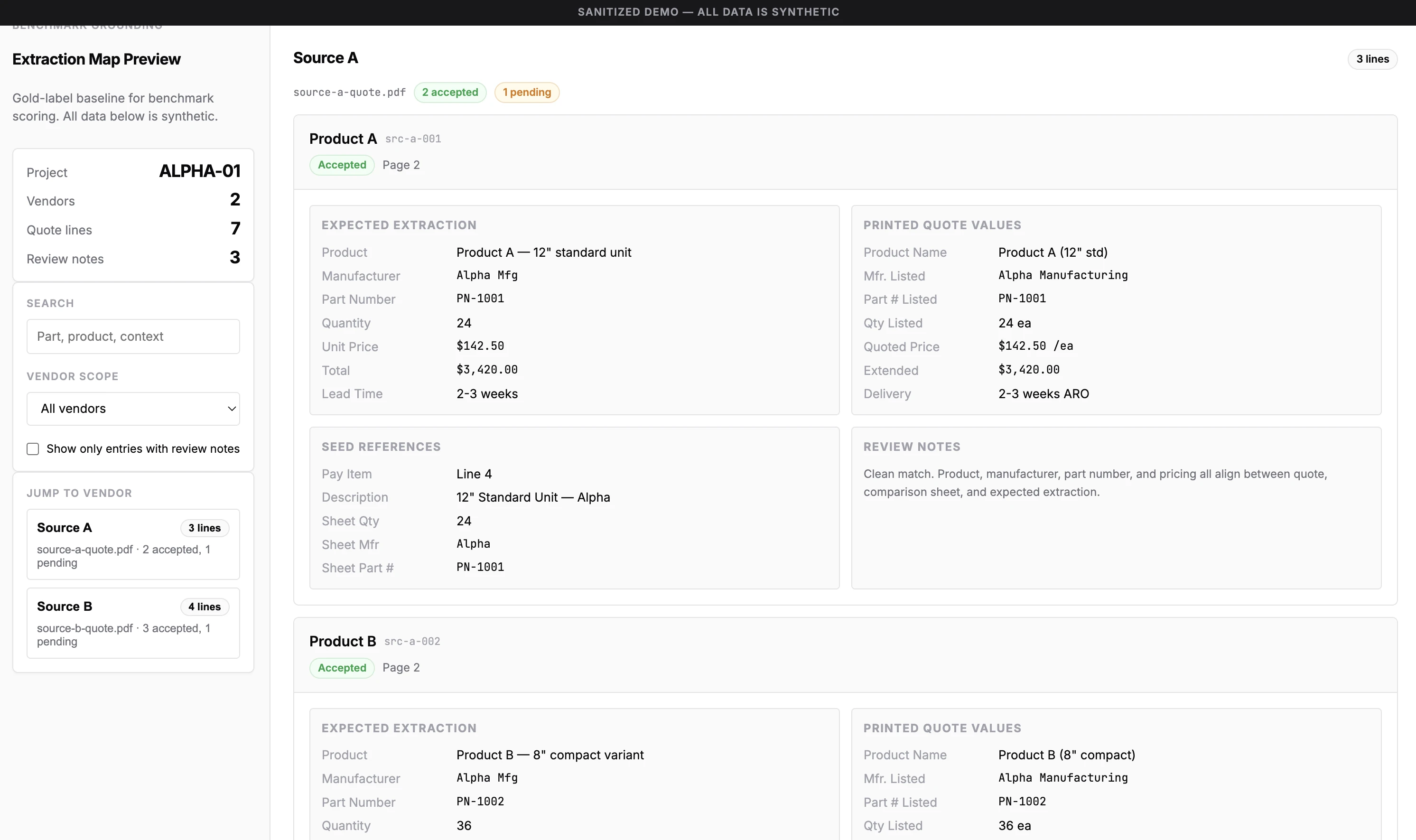Open source-a-quote.pdf file link

[x=349, y=92]
